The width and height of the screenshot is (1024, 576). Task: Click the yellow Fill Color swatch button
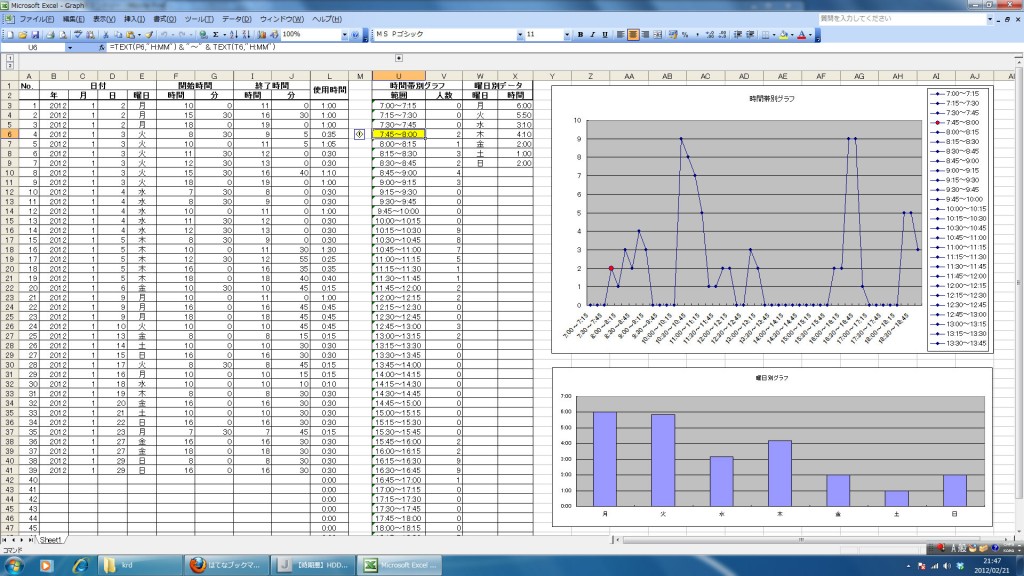pos(783,34)
